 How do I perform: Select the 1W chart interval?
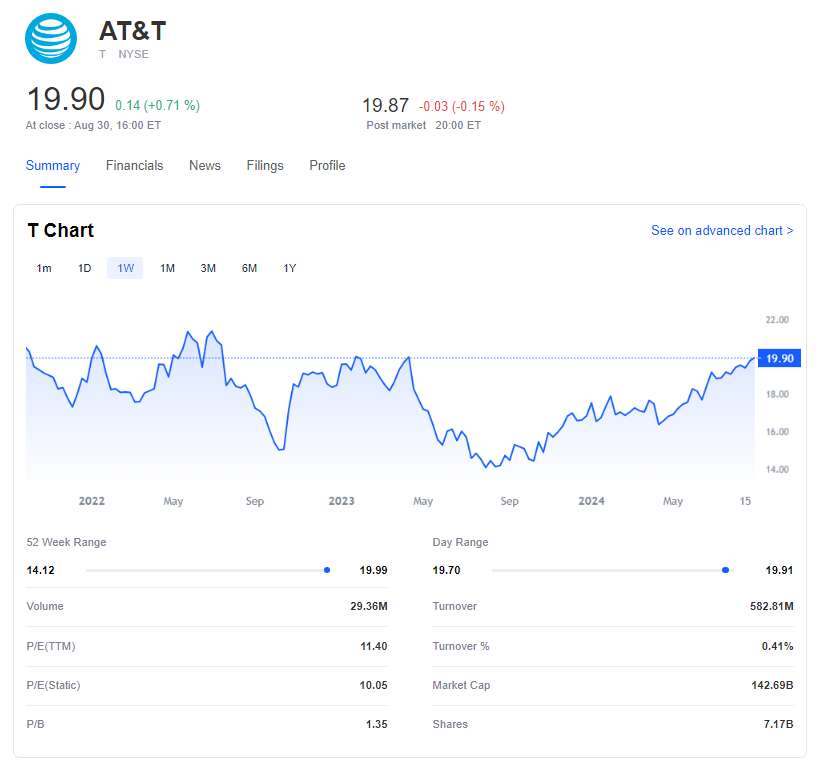[x=125, y=268]
